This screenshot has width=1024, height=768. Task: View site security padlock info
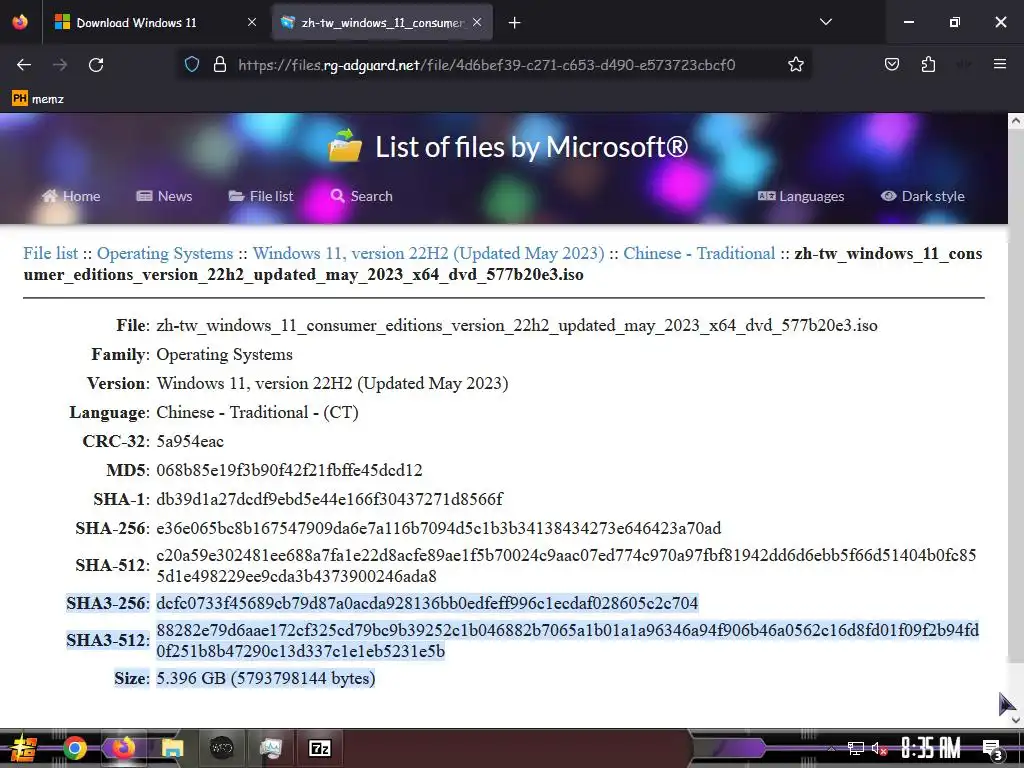click(220, 65)
